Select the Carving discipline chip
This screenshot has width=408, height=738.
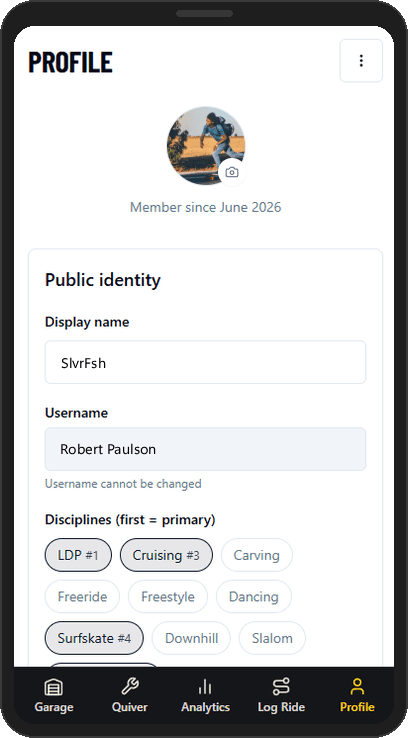click(x=256, y=555)
